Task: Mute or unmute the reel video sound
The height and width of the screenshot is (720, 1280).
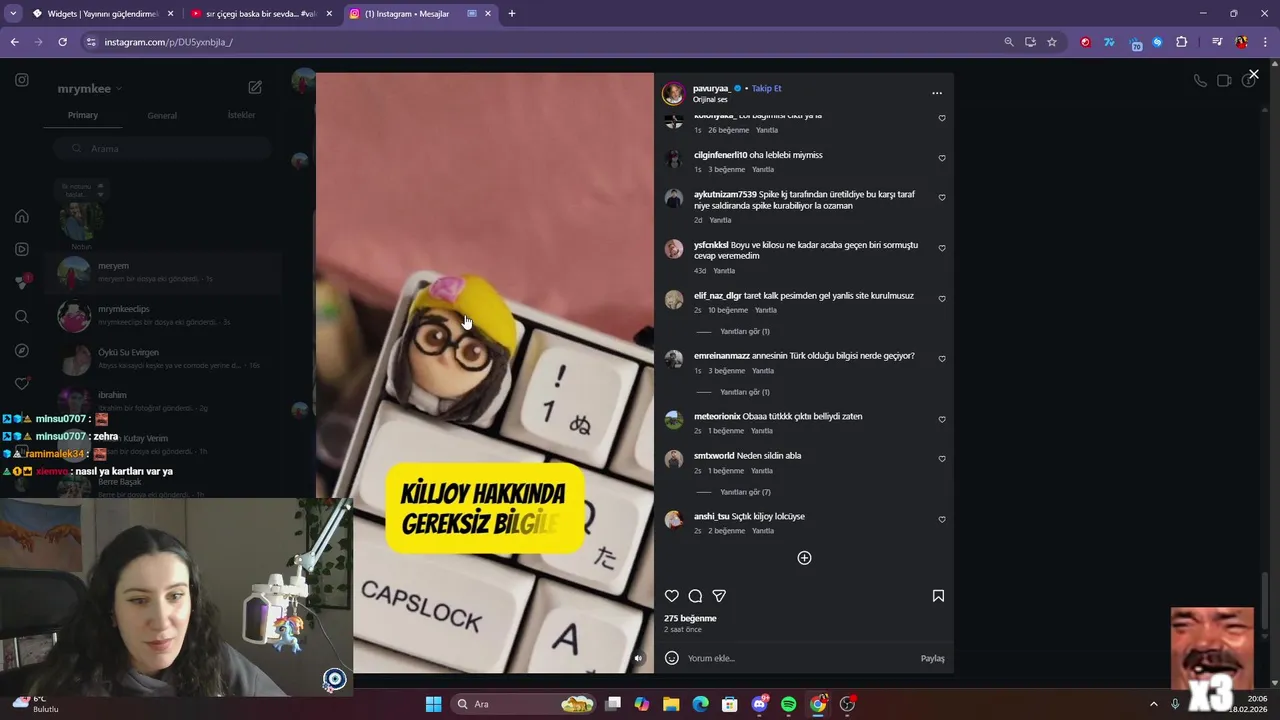Action: coord(638,658)
